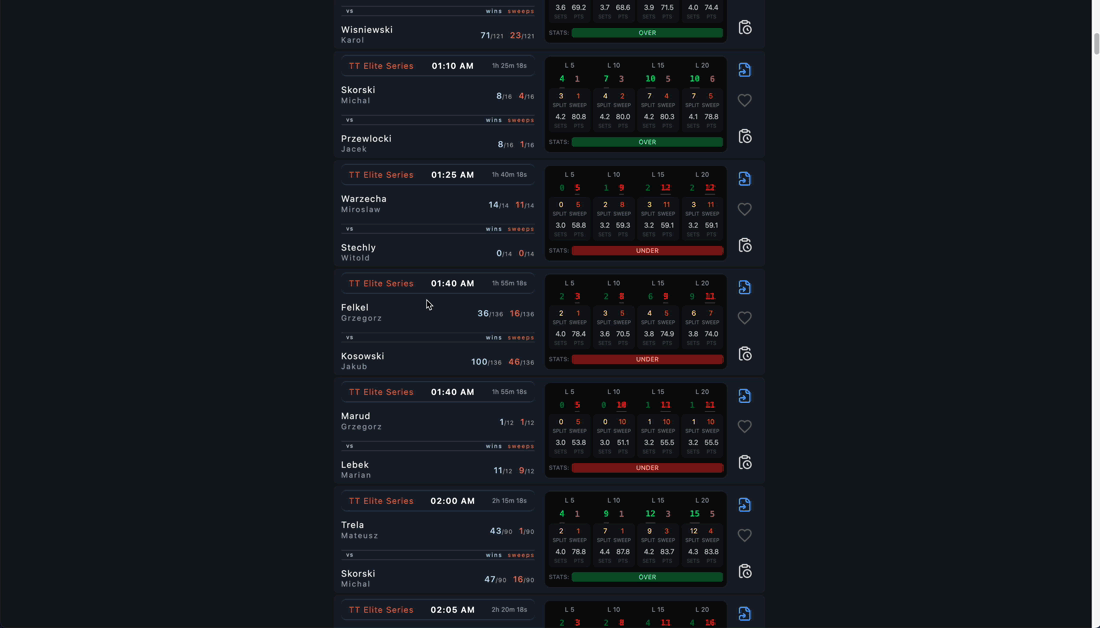Click clipboard history icon beside Wisniewski Karol
This screenshot has height=628, width=1100.
[x=745, y=27]
